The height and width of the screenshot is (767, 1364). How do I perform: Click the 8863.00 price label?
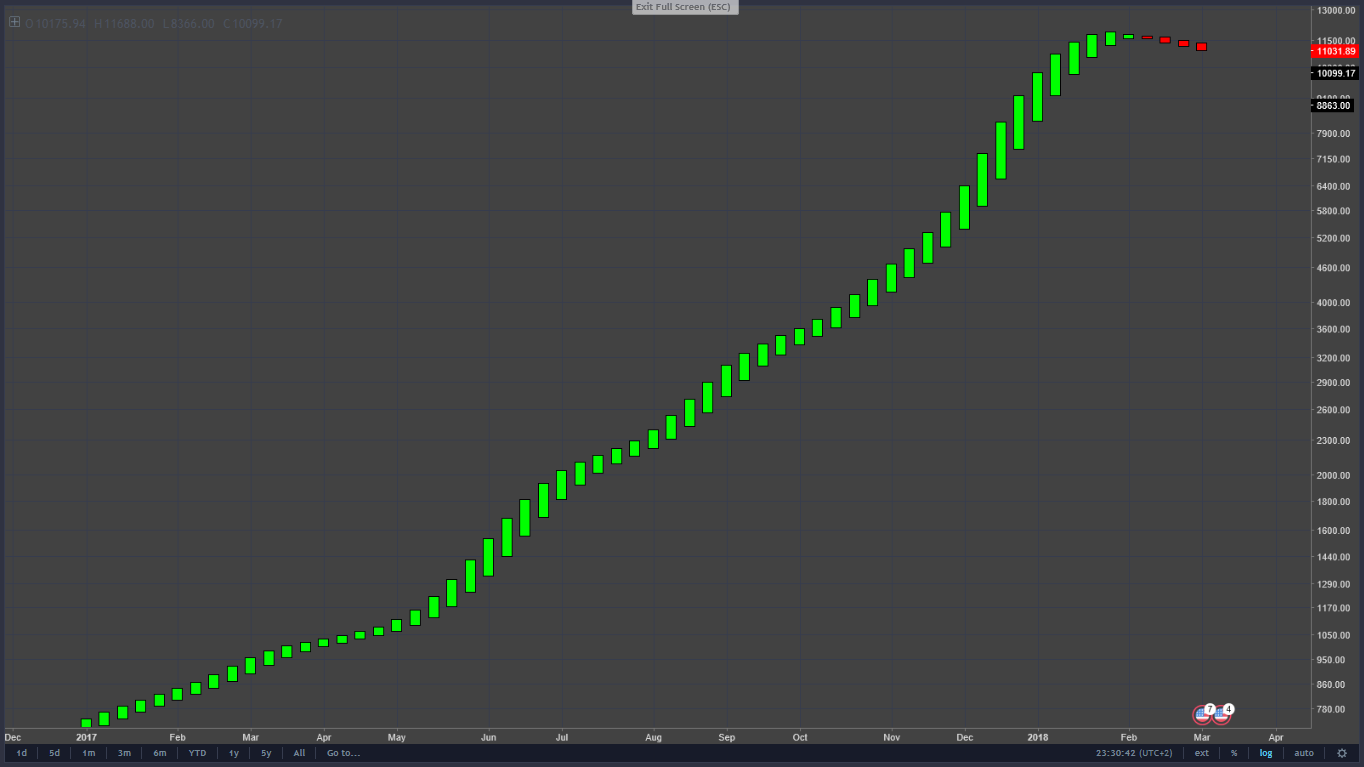[x=1333, y=105]
